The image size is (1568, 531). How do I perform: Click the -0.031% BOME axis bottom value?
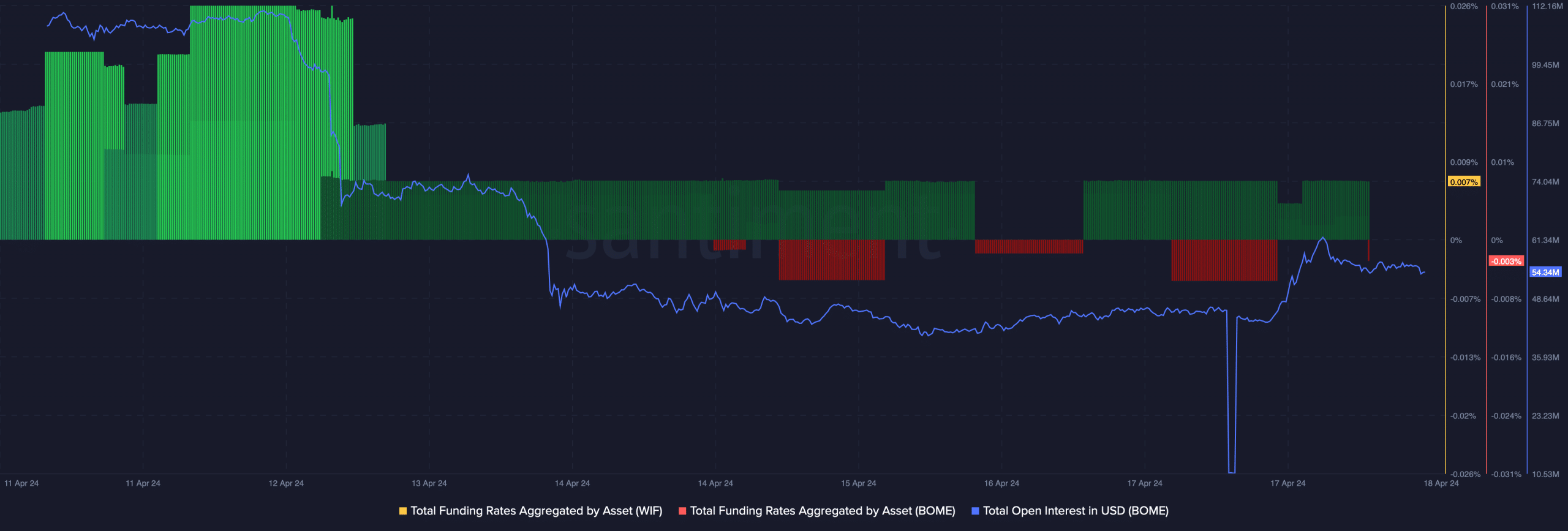1506,474
